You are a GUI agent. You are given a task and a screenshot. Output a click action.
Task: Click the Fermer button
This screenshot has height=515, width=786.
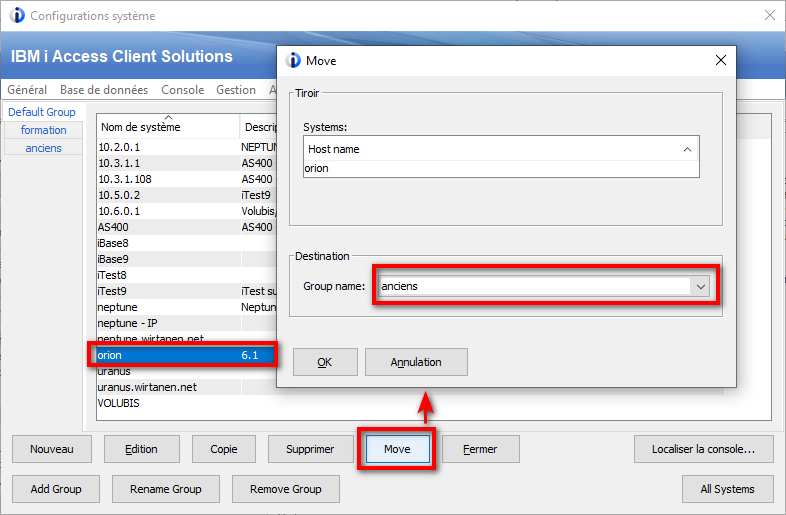click(x=480, y=449)
